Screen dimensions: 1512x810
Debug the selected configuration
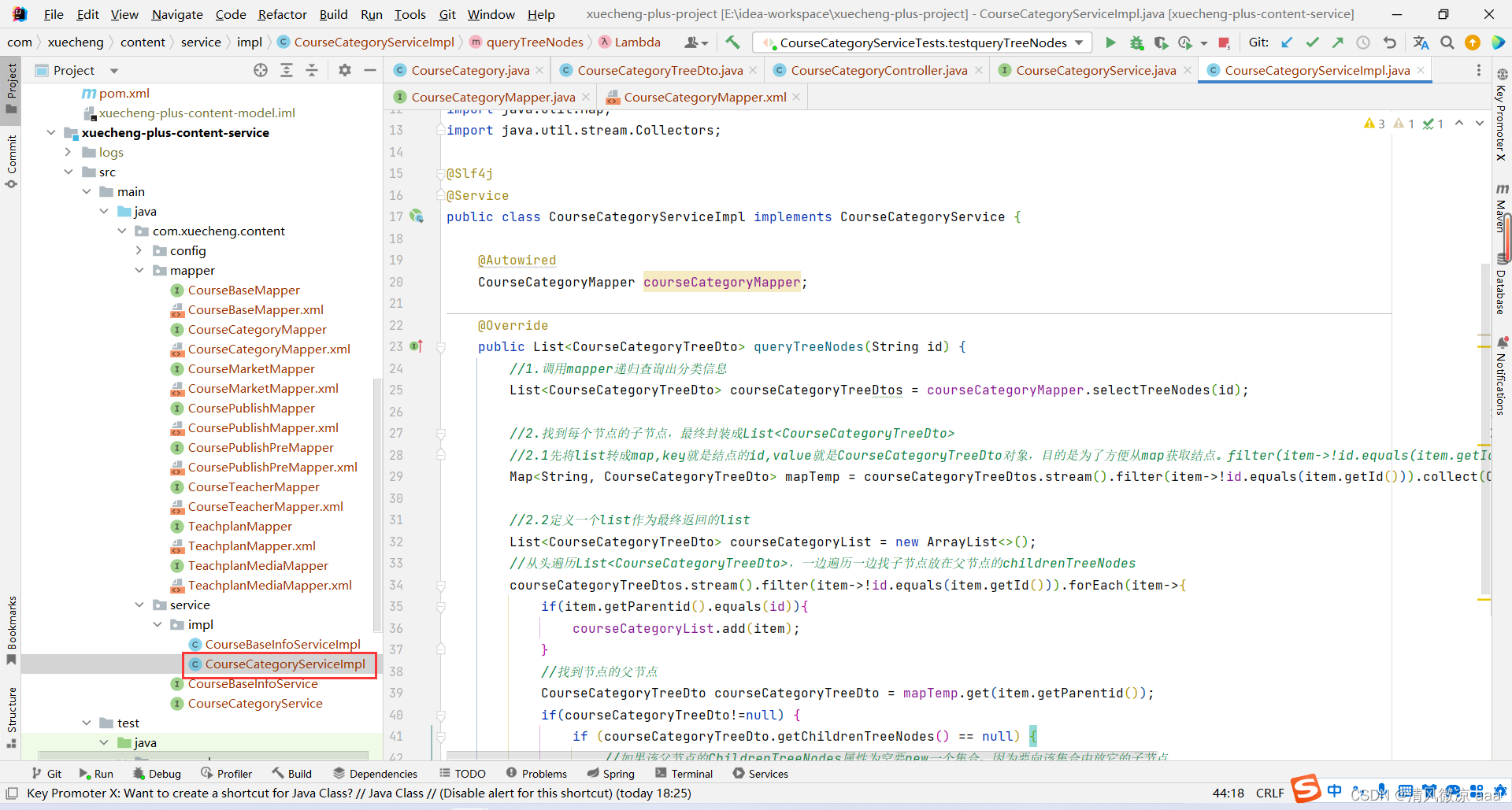click(x=1136, y=43)
